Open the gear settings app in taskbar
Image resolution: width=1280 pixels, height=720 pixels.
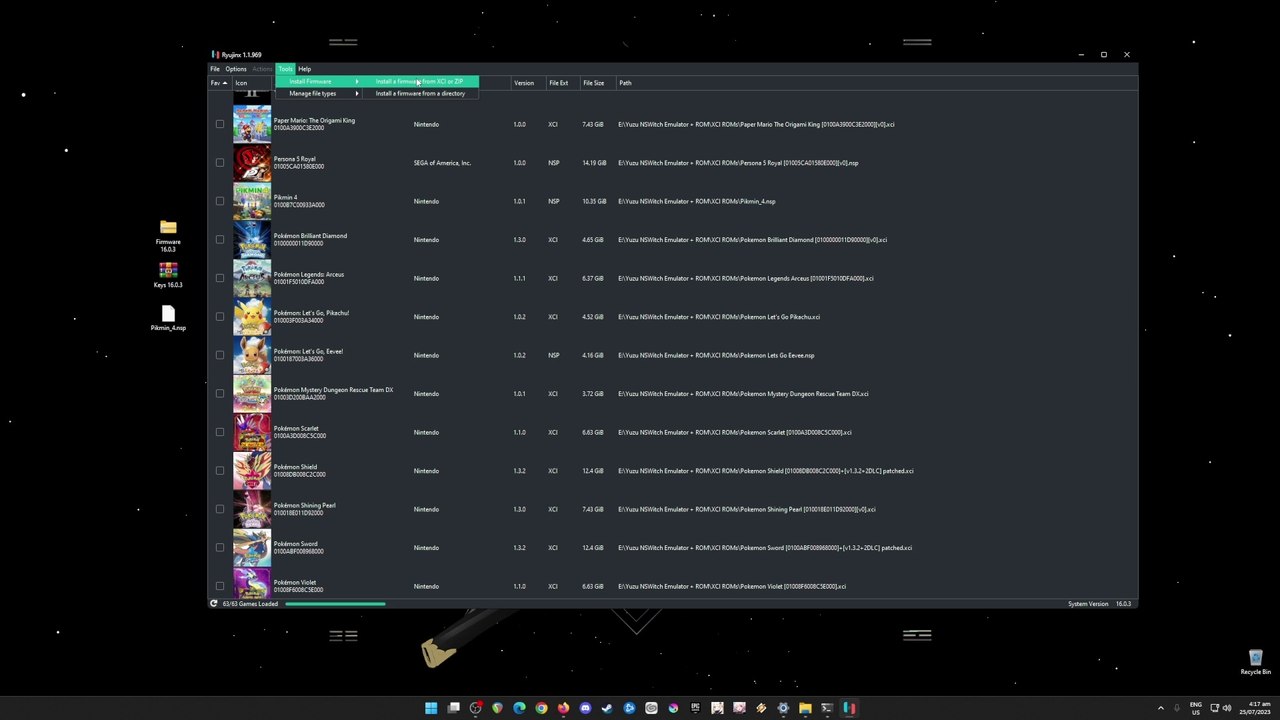click(783, 708)
